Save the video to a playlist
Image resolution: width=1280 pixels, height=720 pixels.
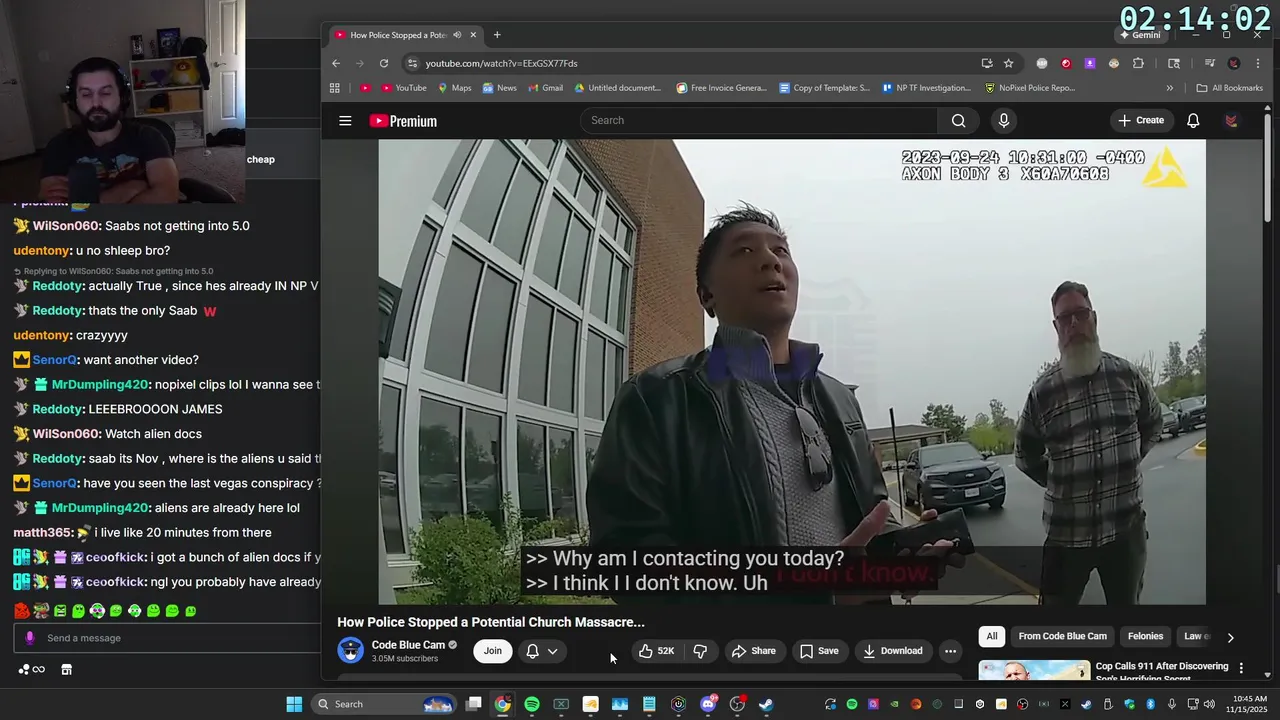[x=819, y=651]
